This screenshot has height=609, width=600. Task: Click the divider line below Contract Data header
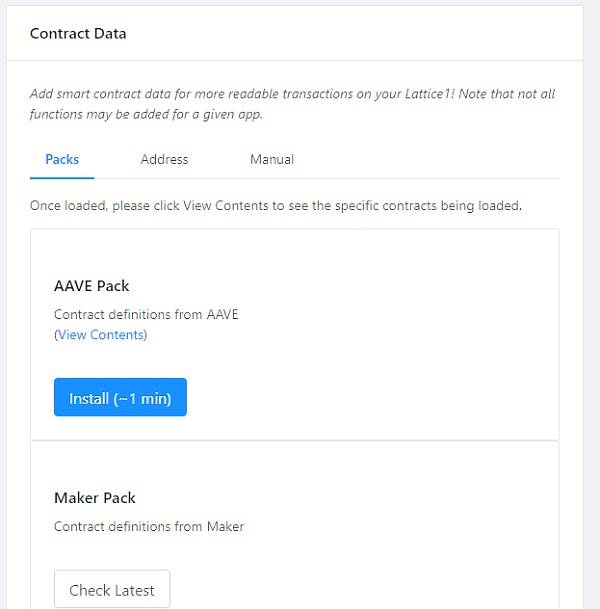coord(295,60)
